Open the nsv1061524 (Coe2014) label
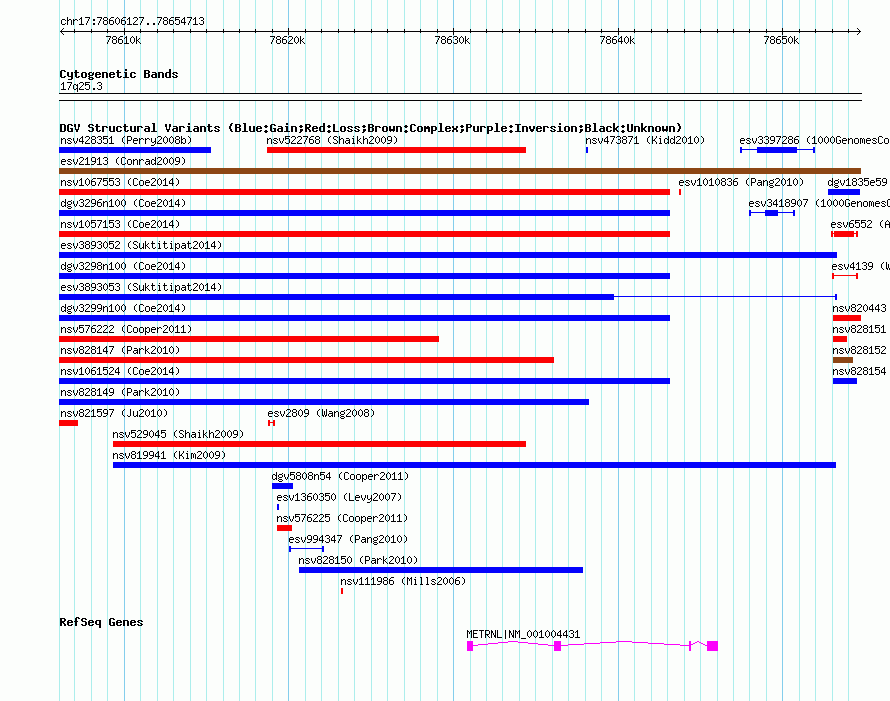Screen dimensions: 890x701 point(120,371)
